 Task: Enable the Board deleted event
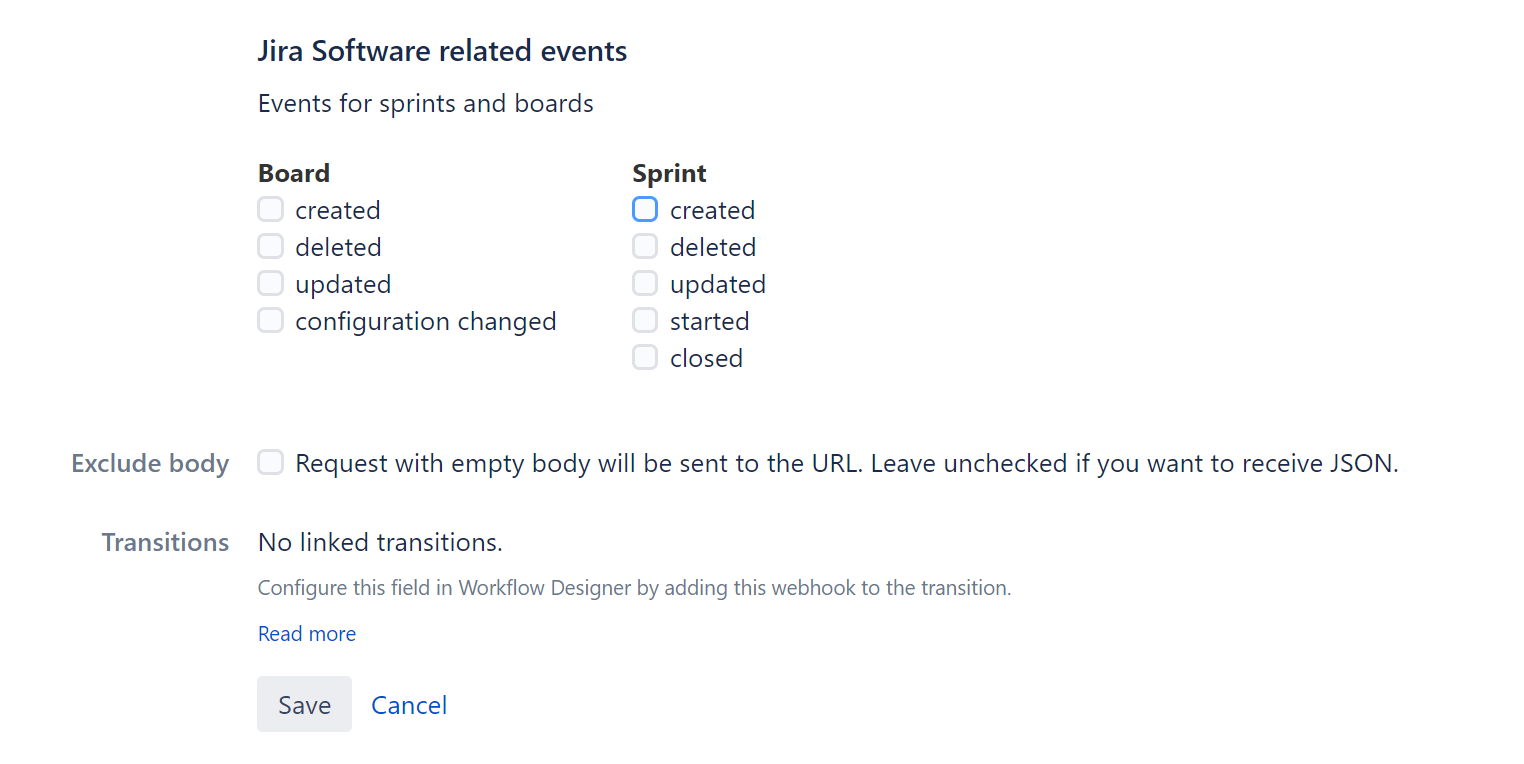(x=270, y=246)
